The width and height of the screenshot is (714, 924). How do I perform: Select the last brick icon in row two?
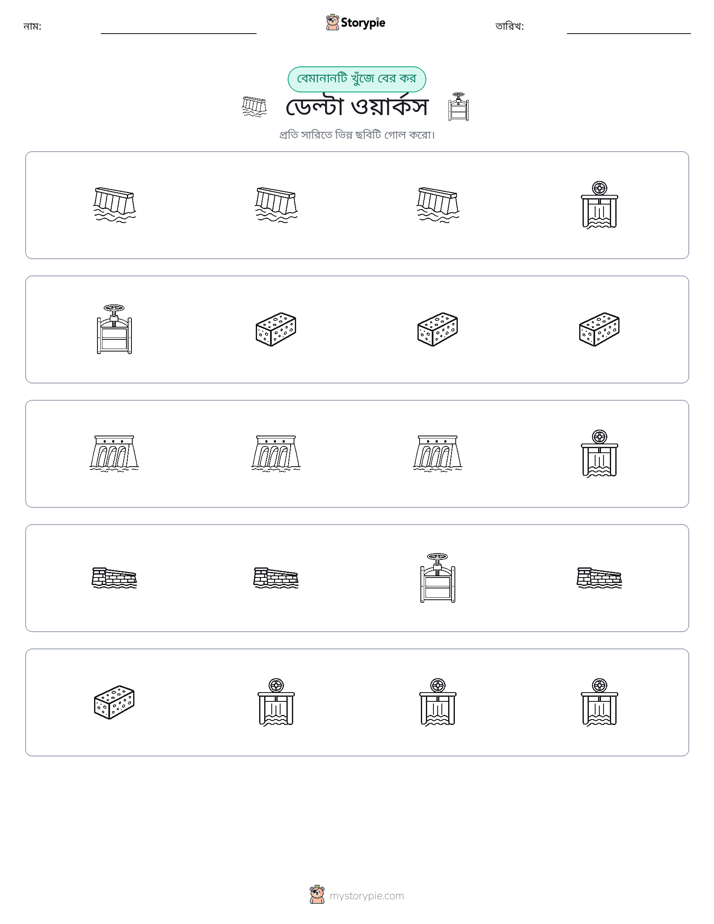599,329
